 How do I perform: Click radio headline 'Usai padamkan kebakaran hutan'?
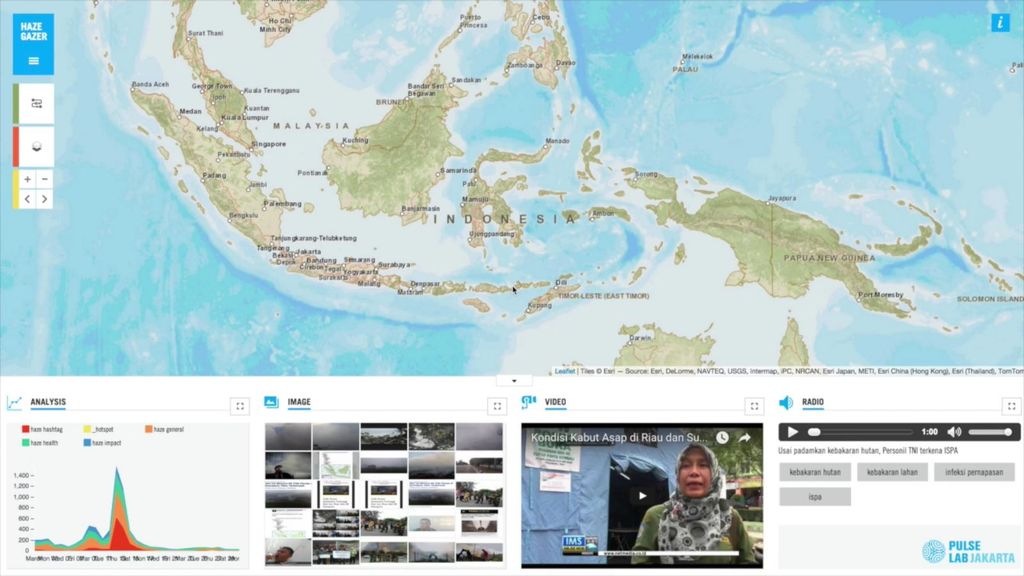coord(867,451)
